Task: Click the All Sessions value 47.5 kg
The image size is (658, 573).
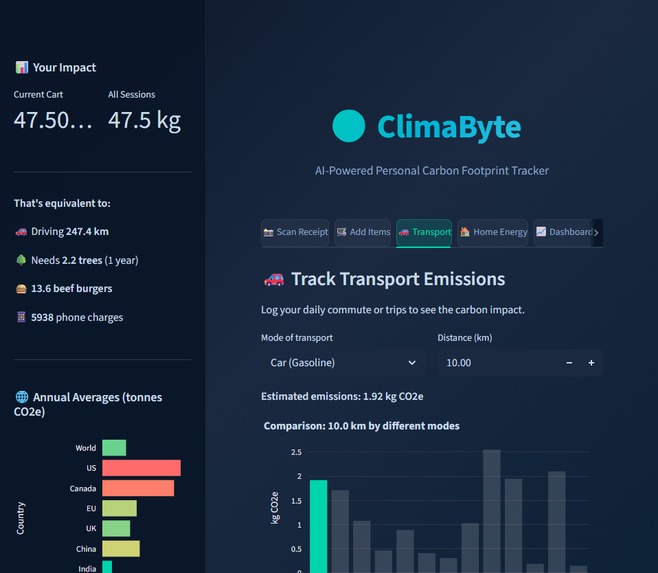Action: tap(144, 120)
